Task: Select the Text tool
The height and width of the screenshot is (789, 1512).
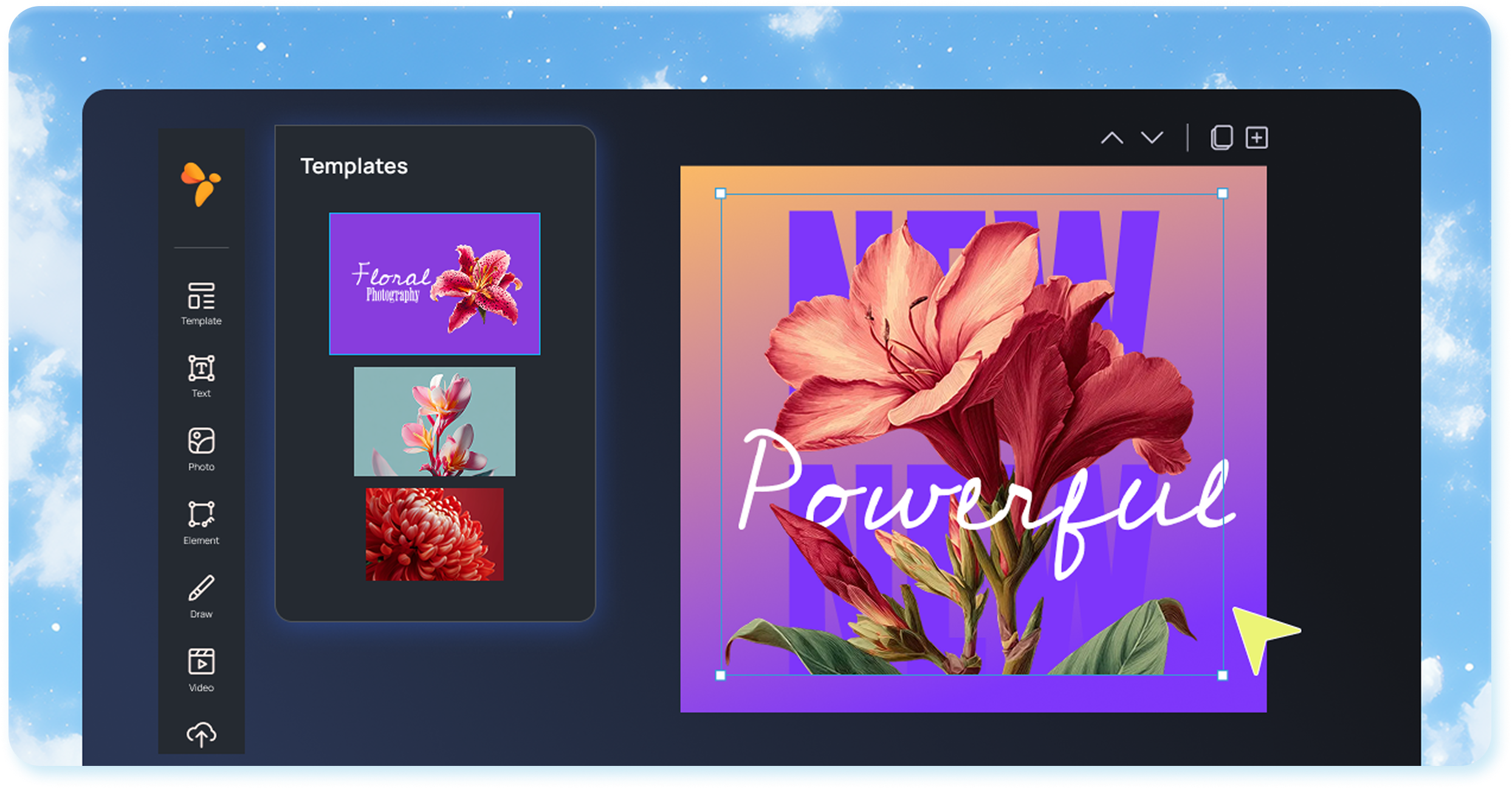Action: click(201, 375)
